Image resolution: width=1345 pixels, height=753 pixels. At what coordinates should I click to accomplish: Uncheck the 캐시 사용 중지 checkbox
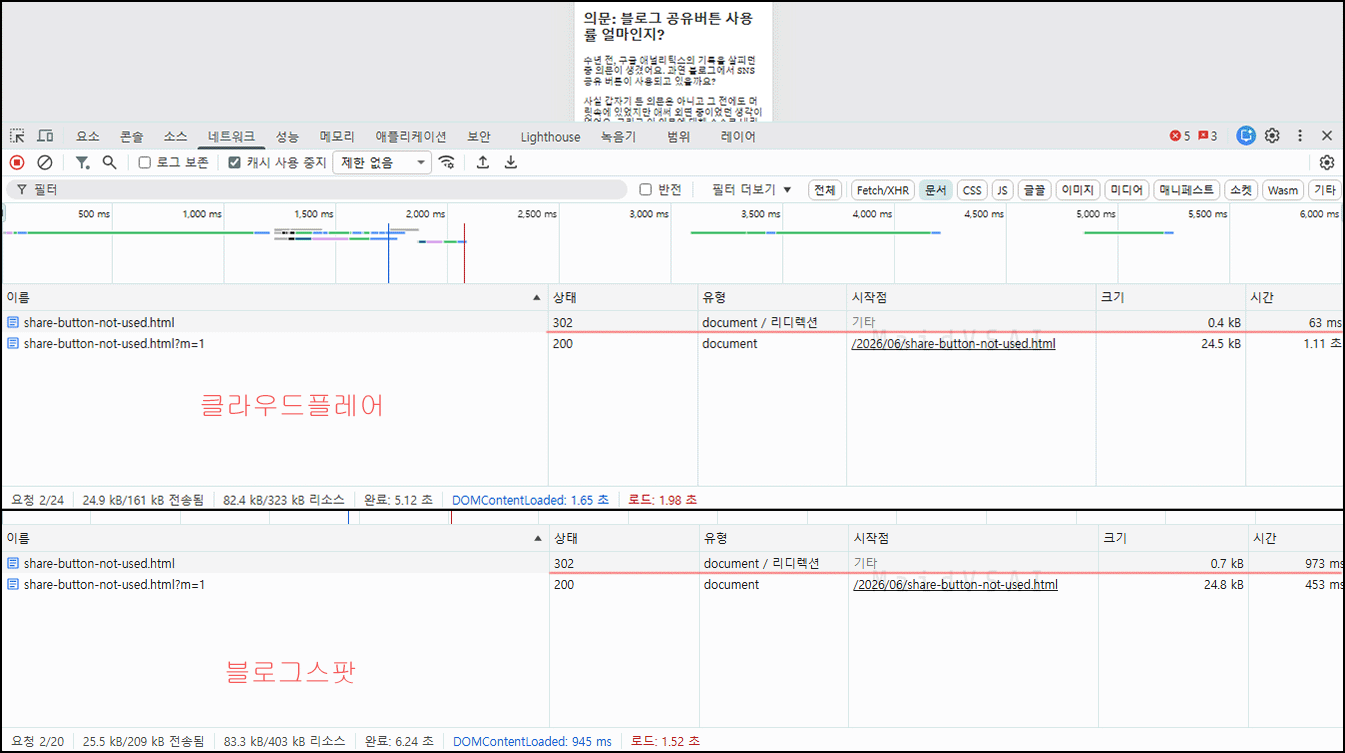pyautogui.click(x=234, y=162)
